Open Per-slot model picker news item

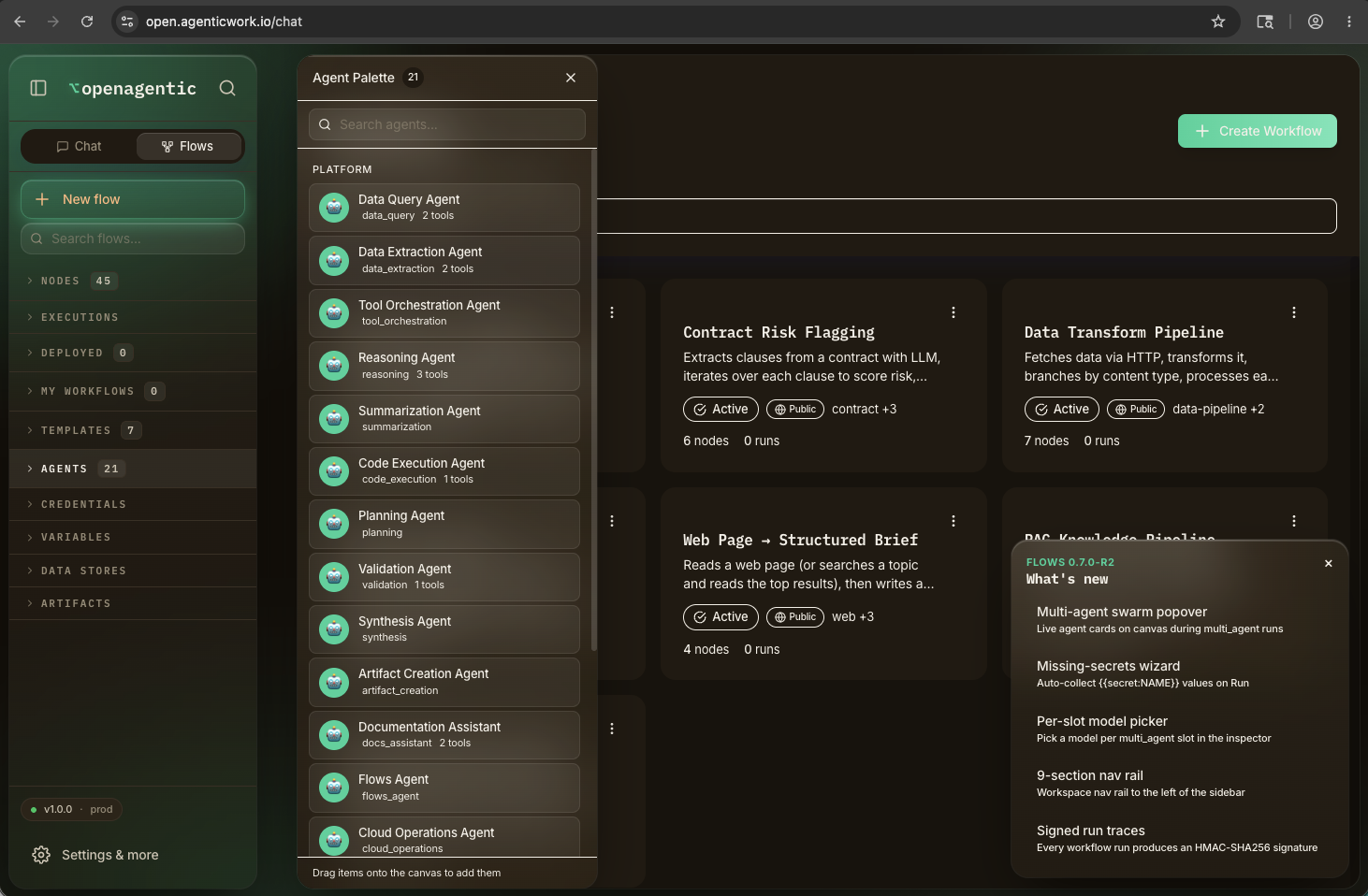(1179, 730)
